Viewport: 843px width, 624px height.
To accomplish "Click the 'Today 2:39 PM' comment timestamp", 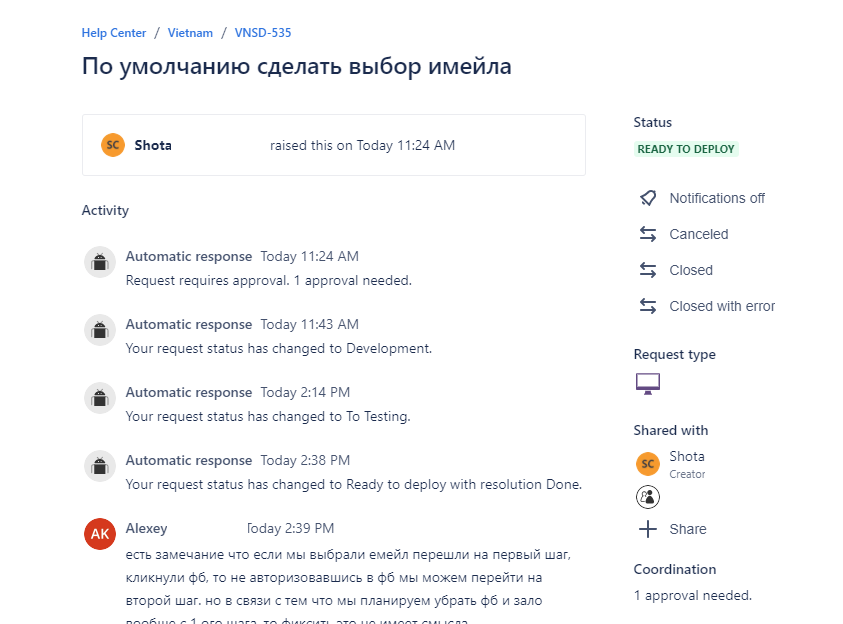I will click(x=290, y=528).
